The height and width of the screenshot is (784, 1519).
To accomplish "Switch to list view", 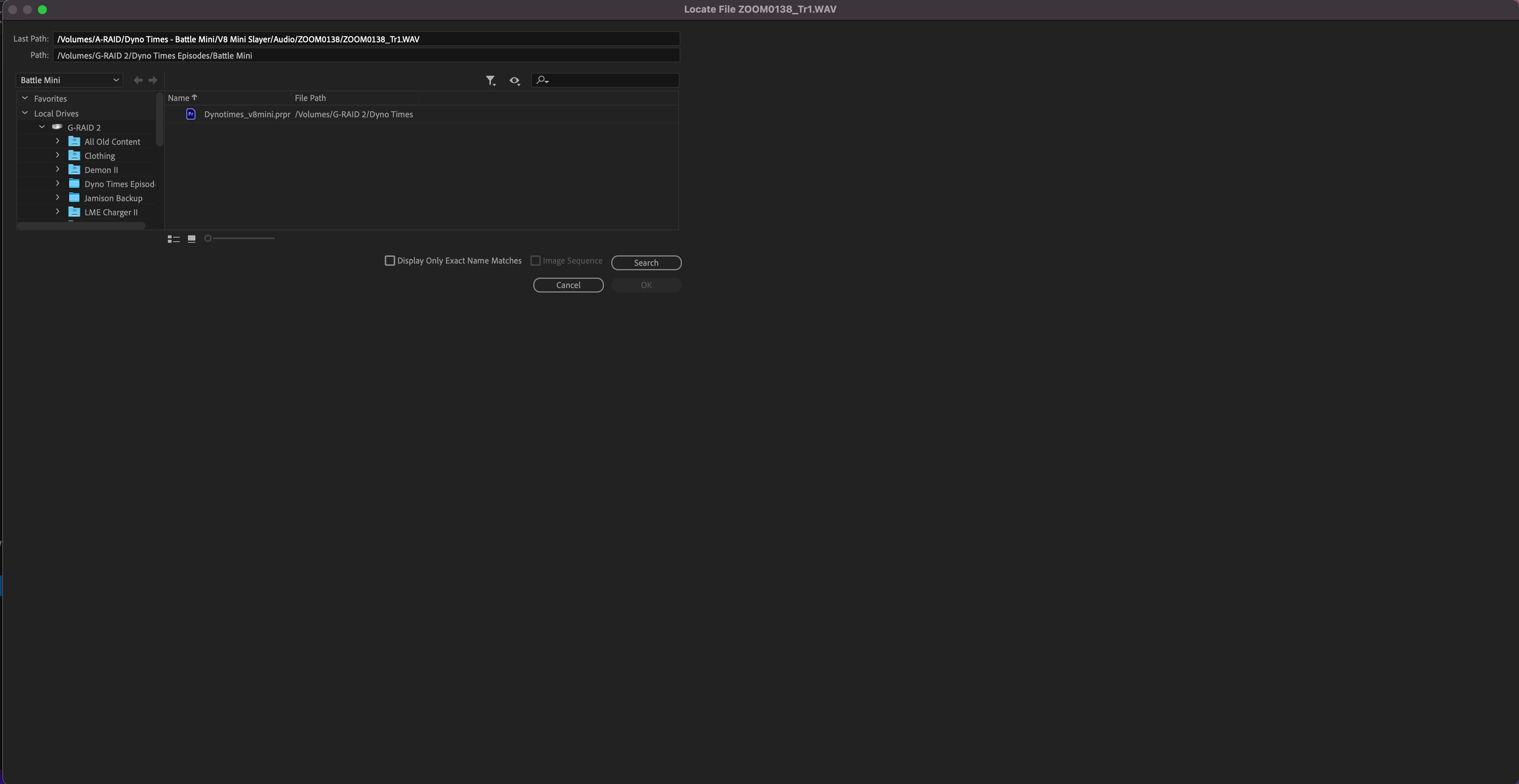I will click(173, 239).
